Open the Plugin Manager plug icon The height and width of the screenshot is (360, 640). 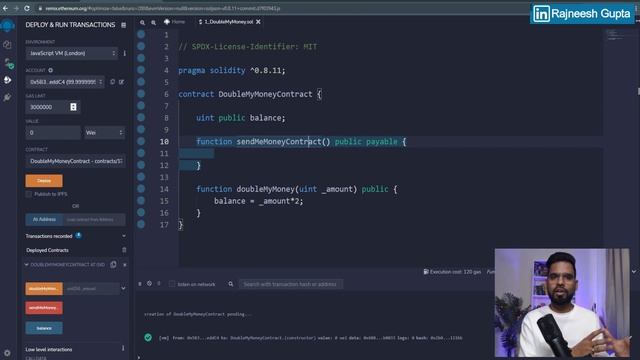pyautogui.click(x=7, y=97)
